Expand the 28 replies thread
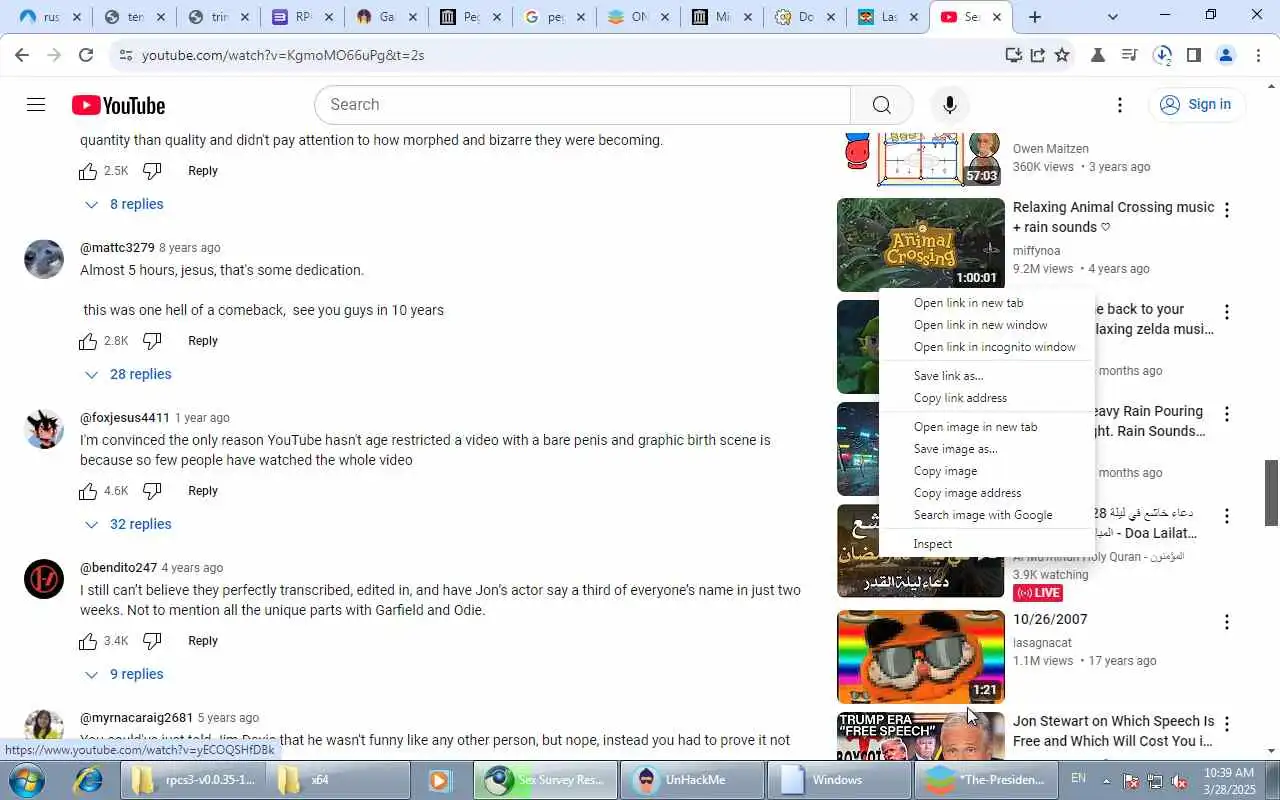Image resolution: width=1280 pixels, height=800 pixels. 128,374
